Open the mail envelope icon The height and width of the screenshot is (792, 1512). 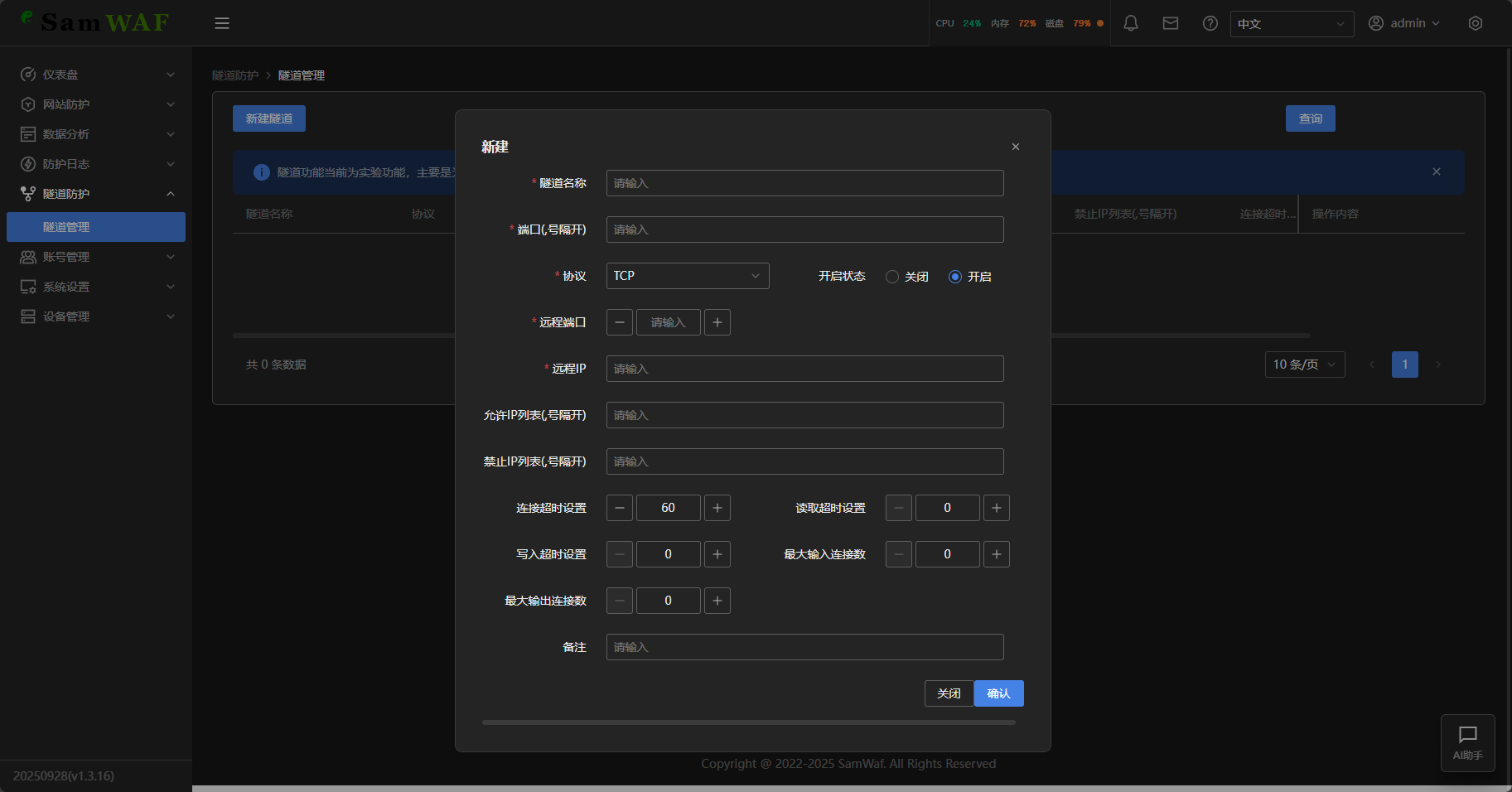1170,23
